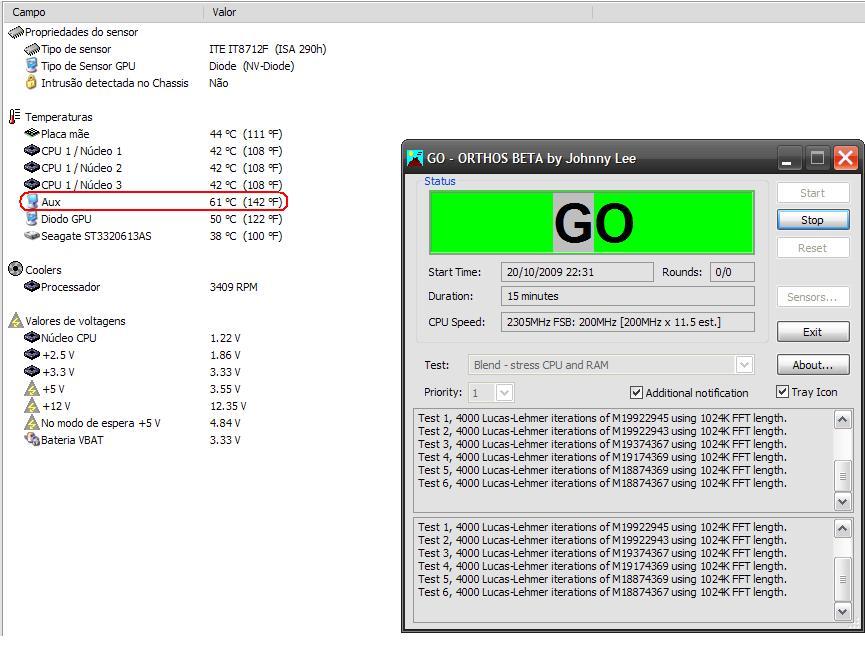Open the Priority dropdown in ORTHOS
The width and height of the screenshot is (865, 659).
pyautogui.click(x=504, y=393)
